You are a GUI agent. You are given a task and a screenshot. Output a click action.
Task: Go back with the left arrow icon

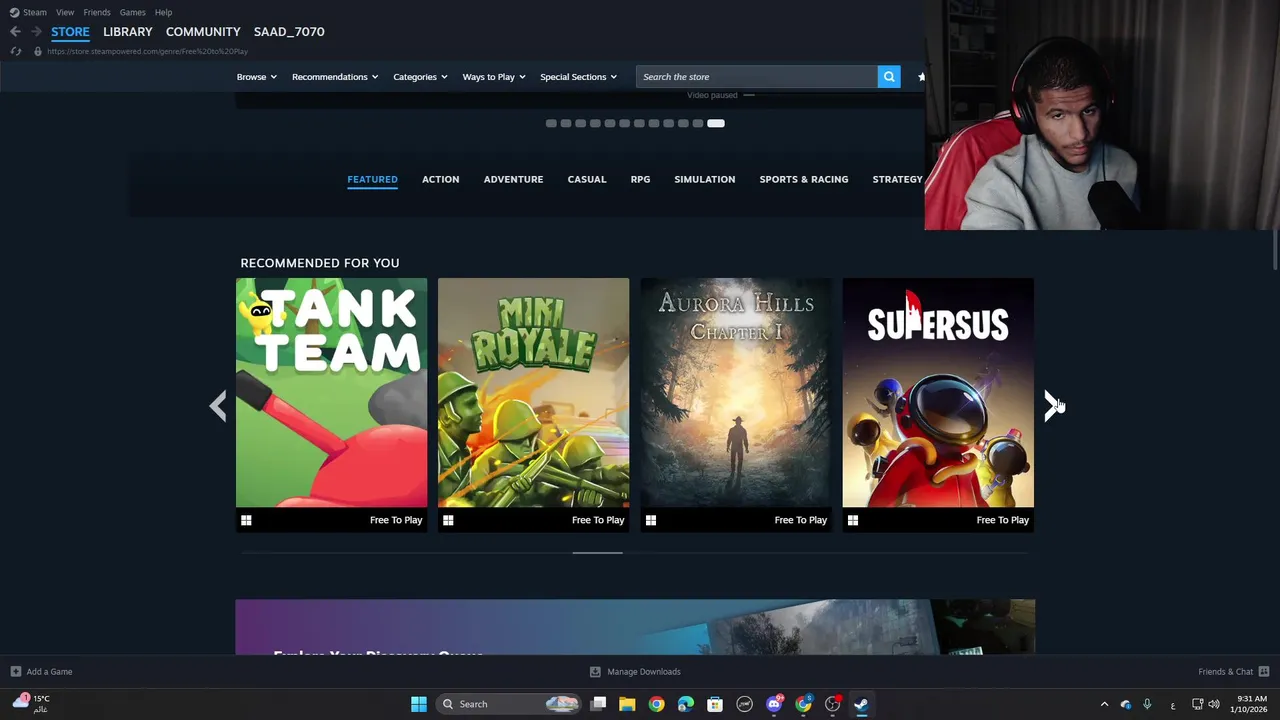15,32
